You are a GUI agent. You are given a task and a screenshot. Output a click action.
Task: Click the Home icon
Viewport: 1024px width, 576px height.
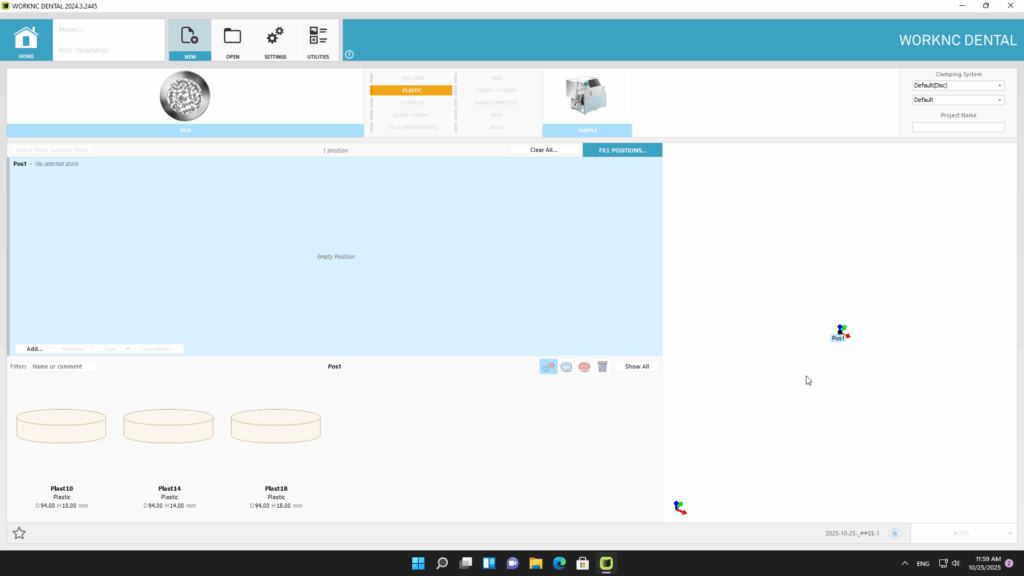[x=26, y=38]
